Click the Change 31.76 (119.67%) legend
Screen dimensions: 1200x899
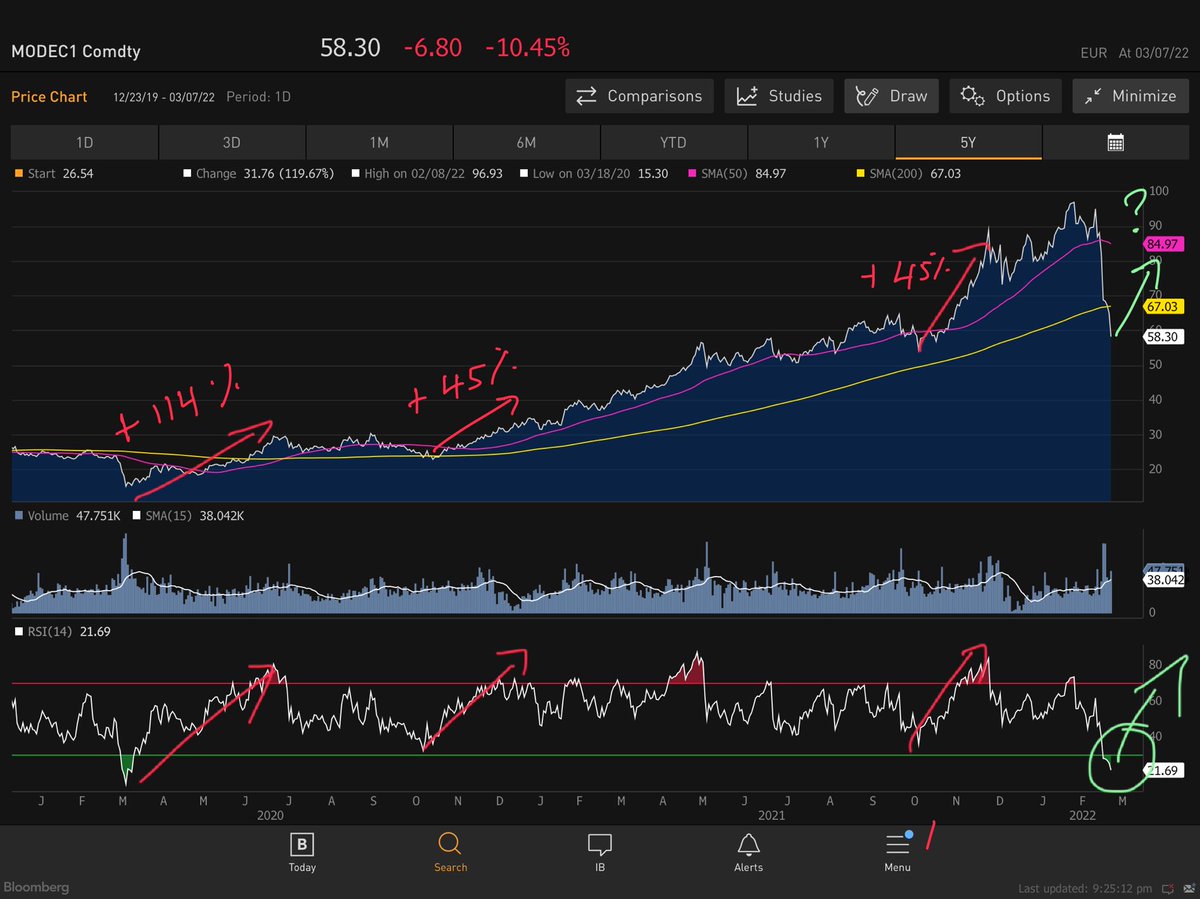tap(258, 173)
